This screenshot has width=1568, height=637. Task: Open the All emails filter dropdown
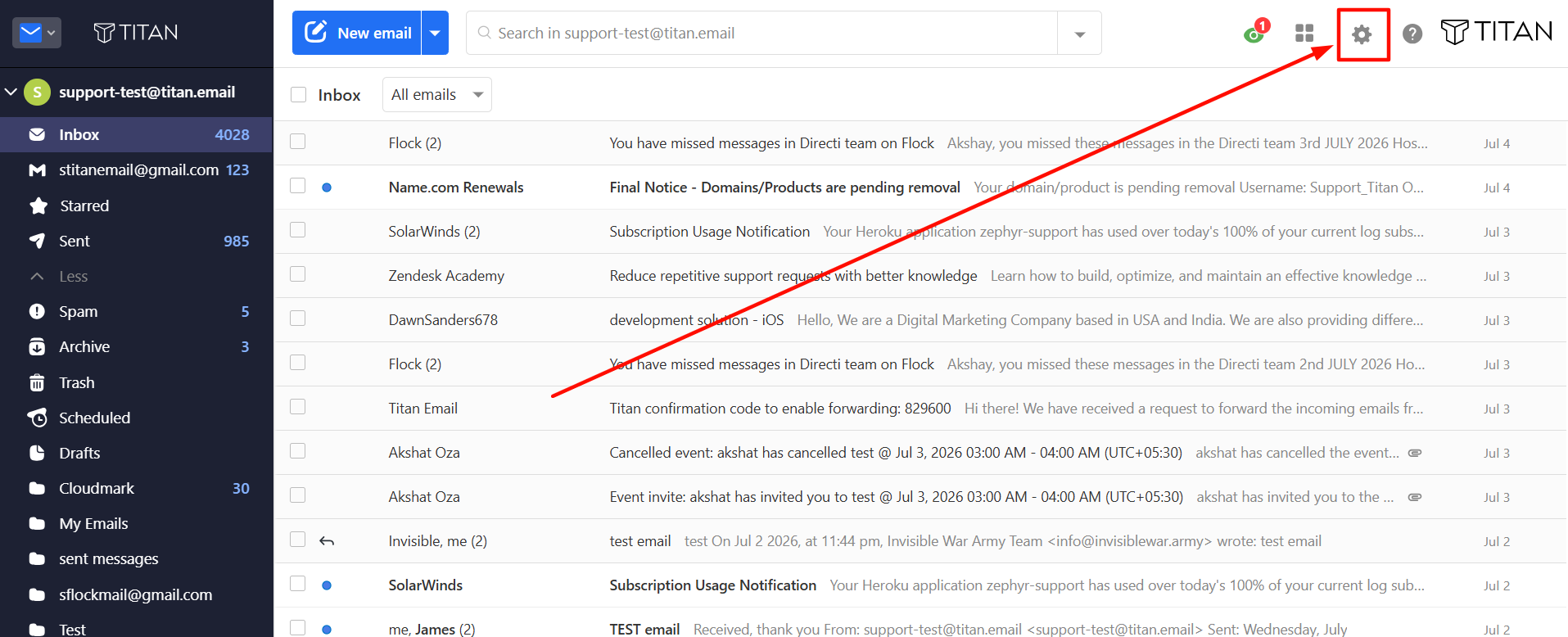tap(437, 95)
